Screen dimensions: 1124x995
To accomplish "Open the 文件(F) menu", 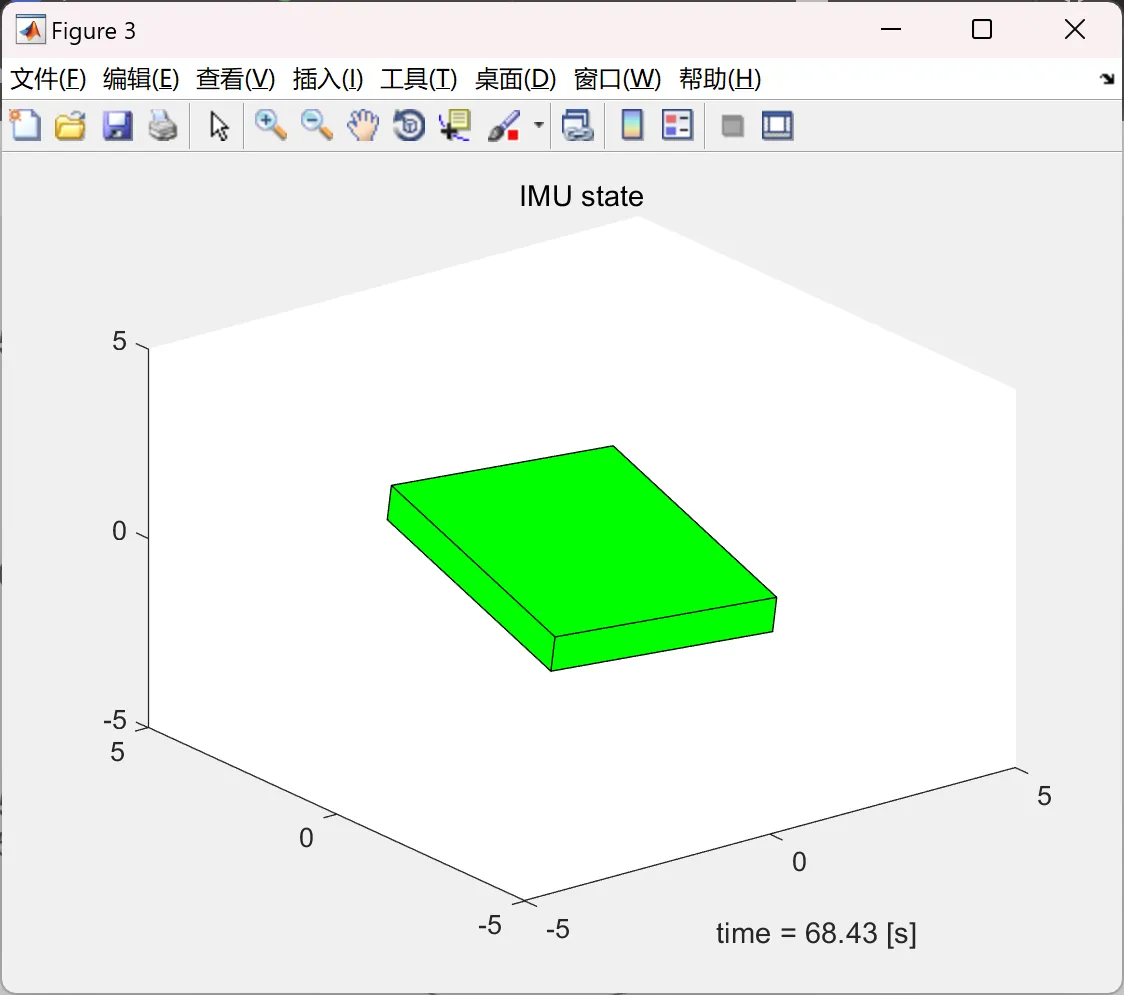I will coord(49,79).
